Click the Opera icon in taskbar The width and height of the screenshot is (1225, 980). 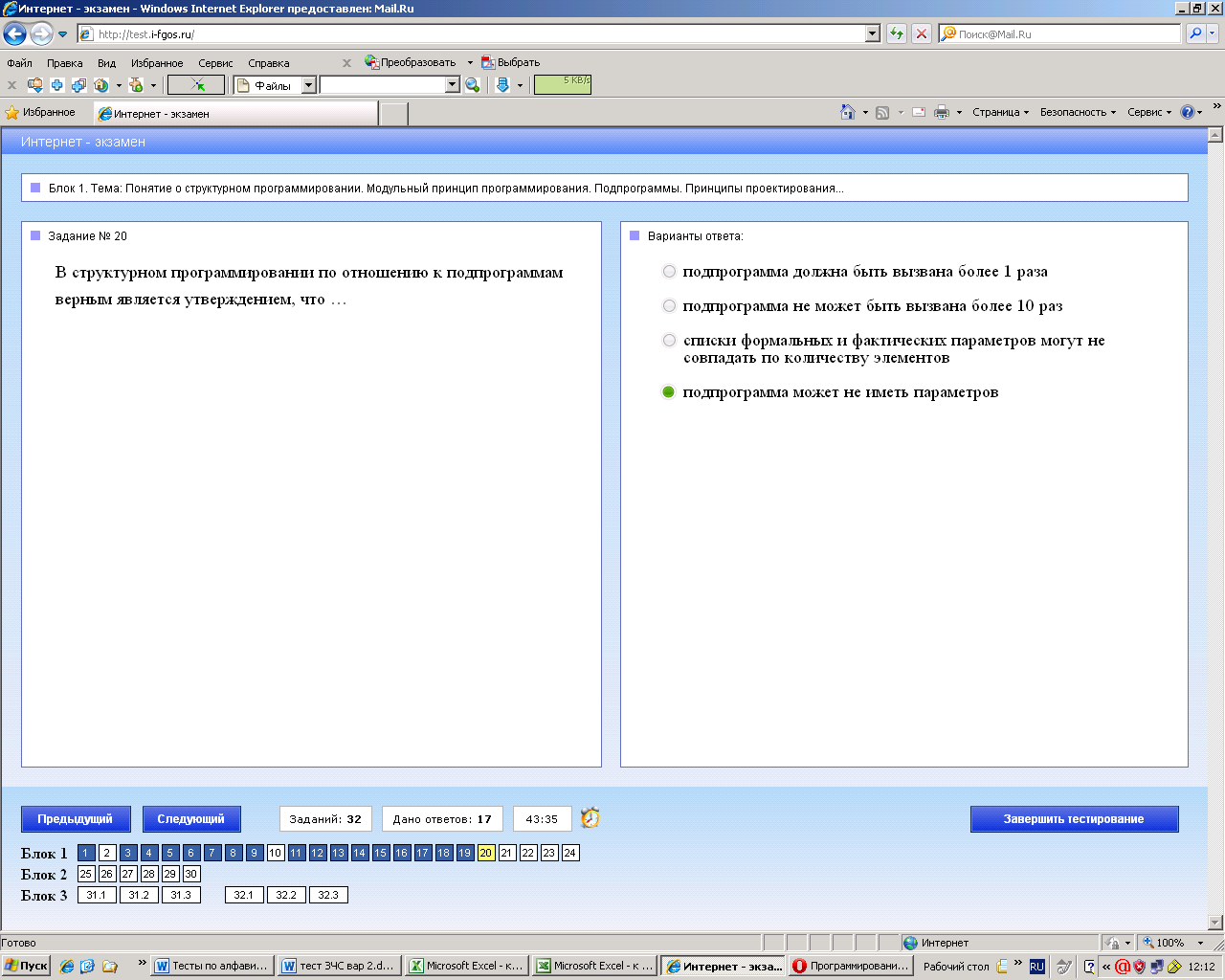tap(800, 967)
